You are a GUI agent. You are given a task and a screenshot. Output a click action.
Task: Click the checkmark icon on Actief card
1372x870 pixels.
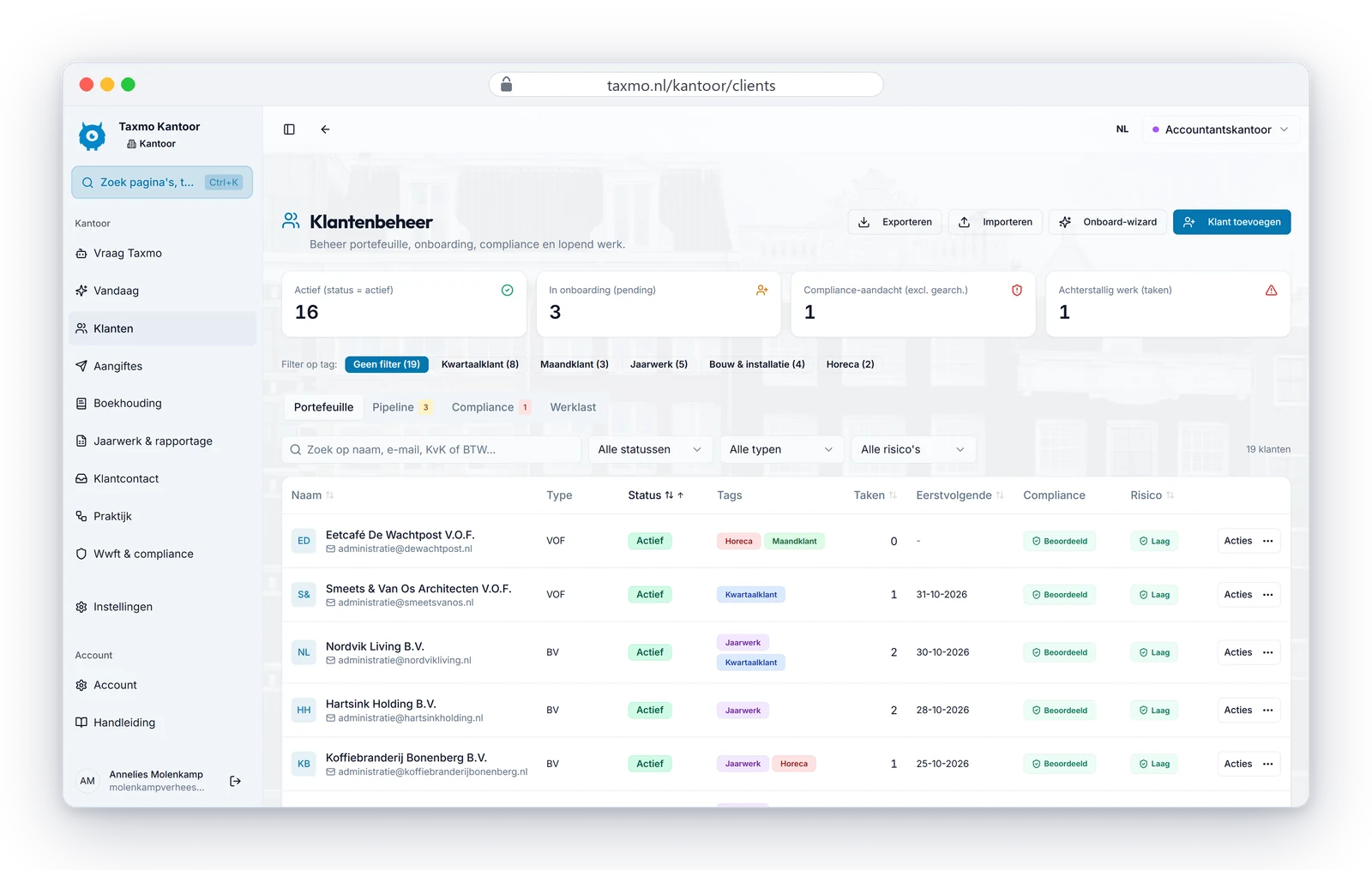coord(508,291)
